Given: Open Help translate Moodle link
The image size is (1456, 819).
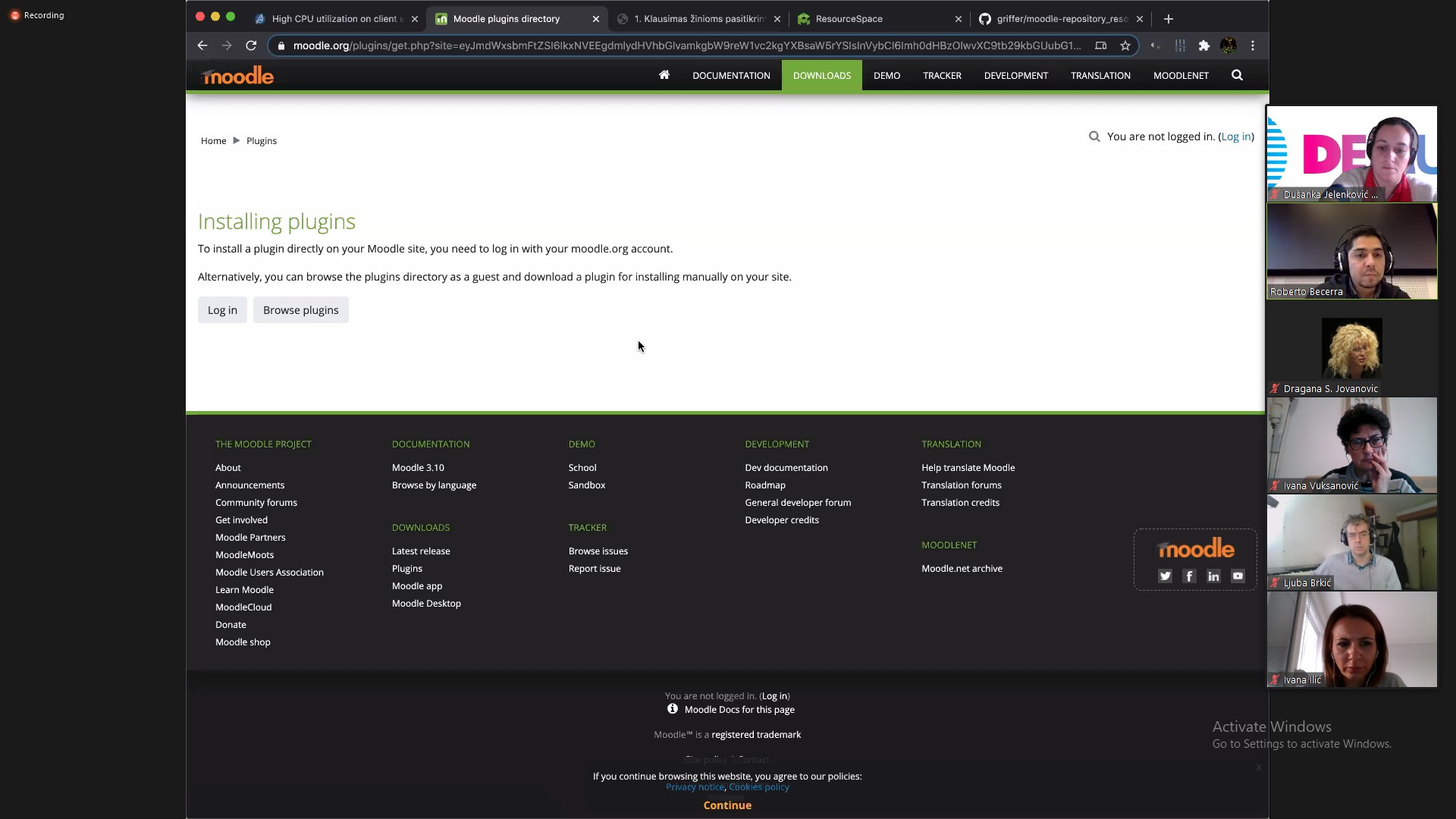Looking at the screenshot, I should [968, 468].
